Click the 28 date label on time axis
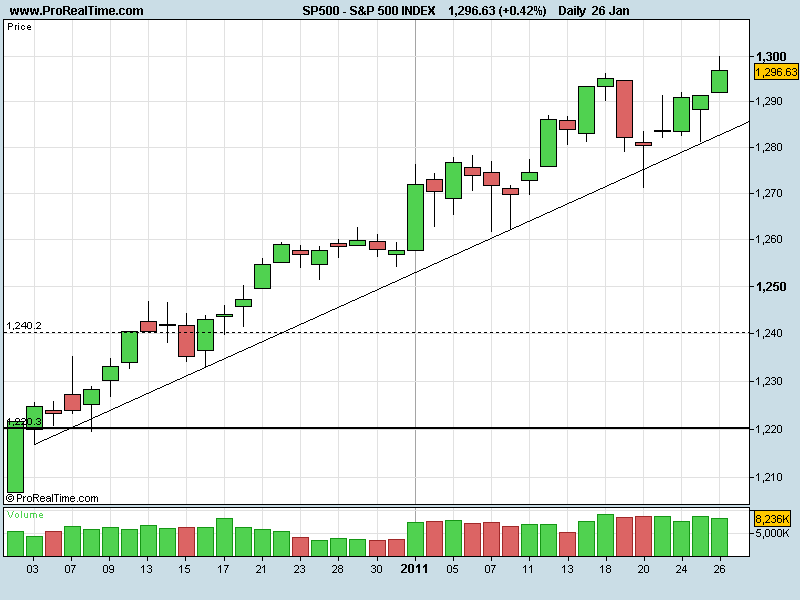 pos(337,569)
